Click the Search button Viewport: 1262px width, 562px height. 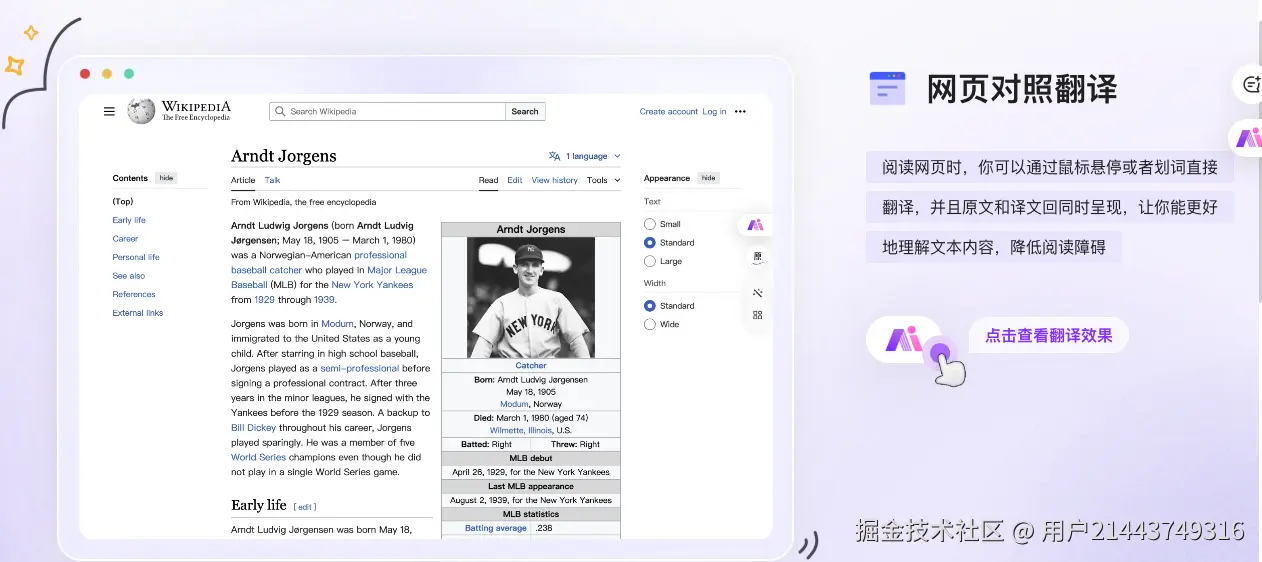click(x=525, y=112)
